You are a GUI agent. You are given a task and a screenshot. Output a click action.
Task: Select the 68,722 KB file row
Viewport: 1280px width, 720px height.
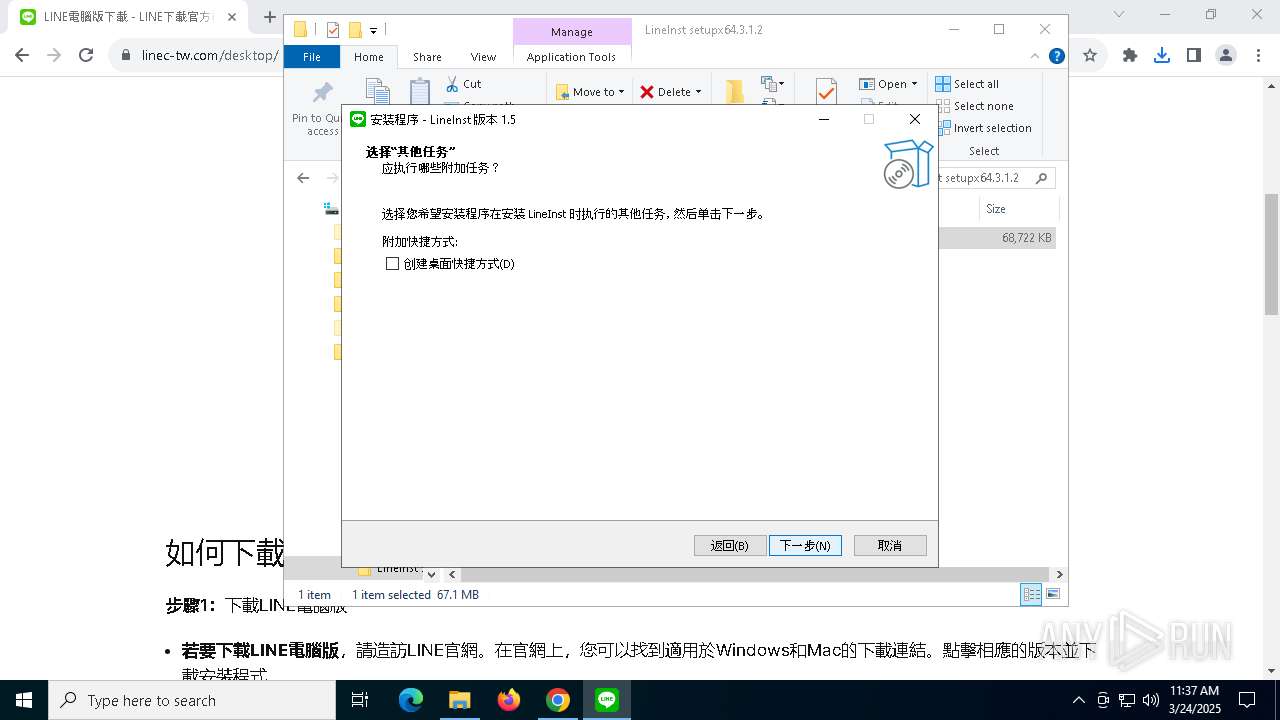[998, 238]
